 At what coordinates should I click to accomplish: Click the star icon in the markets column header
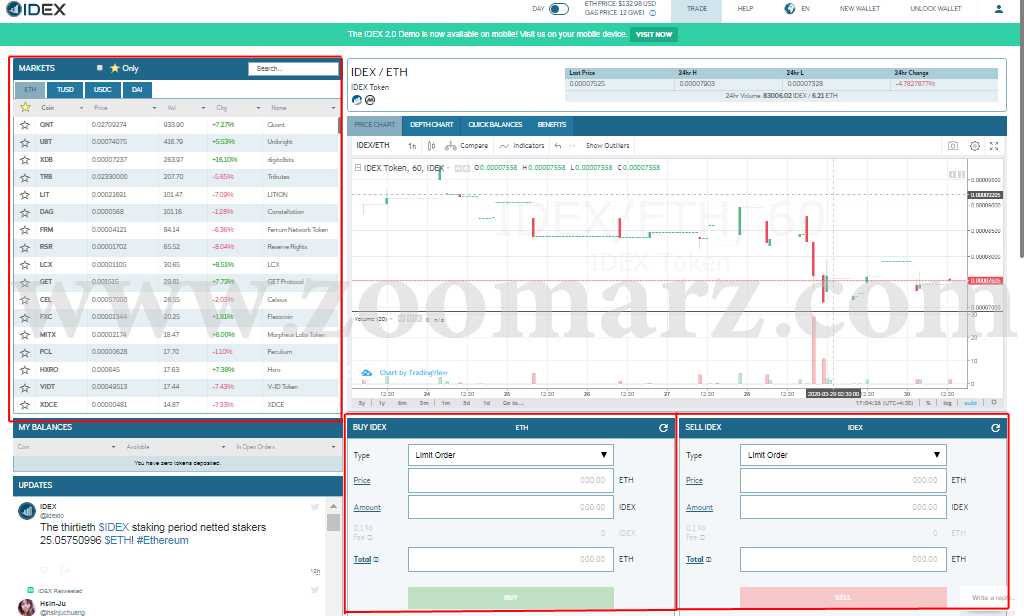[x=25, y=107]
